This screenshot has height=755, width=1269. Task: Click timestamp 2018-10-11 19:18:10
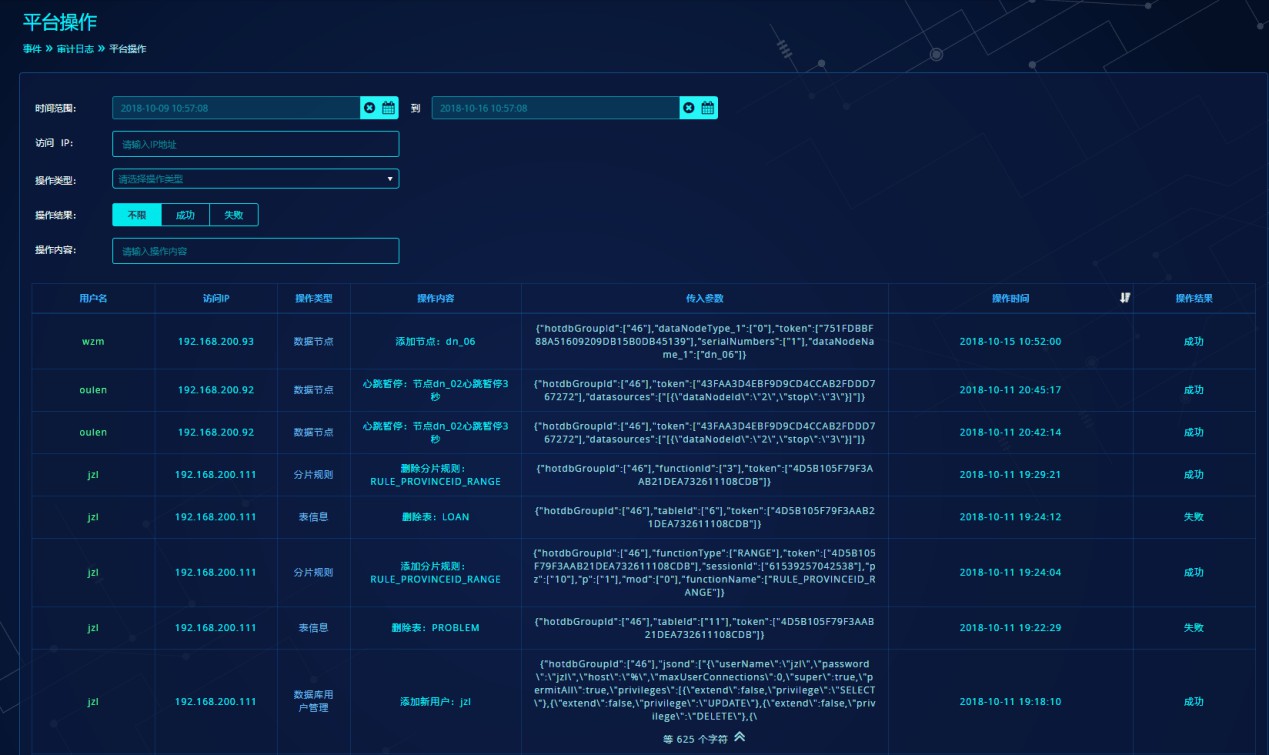click(1010, 701)
